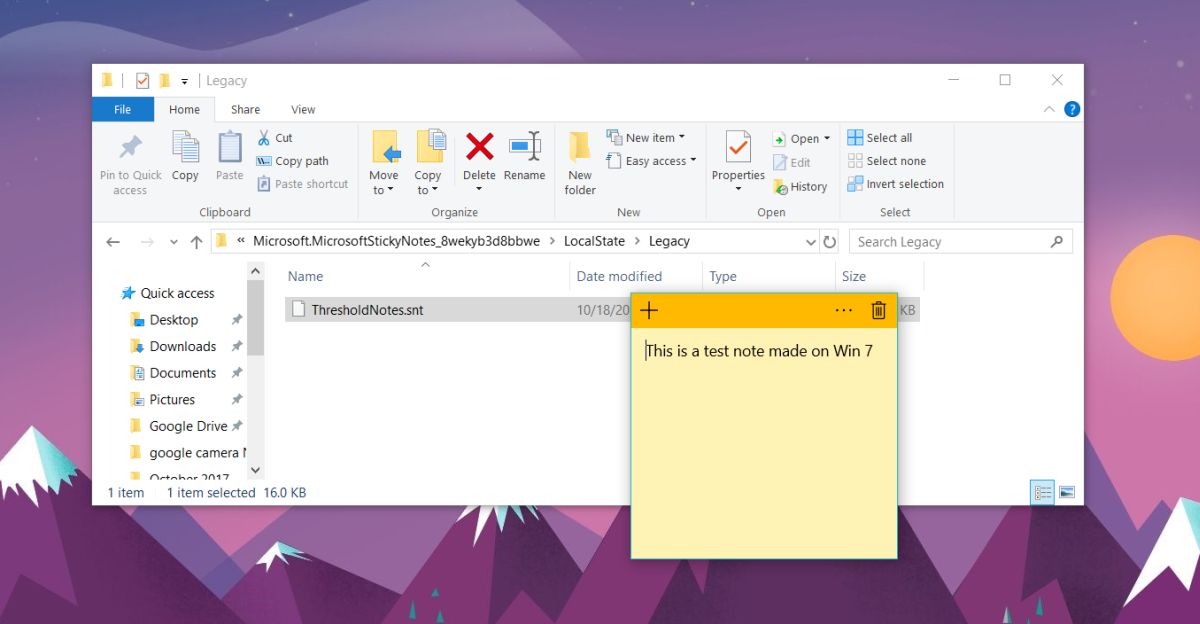Viewport: 1200px width, 624px height.
Task: Switch to large icons view in status bar
Action: (x=1067, y=492)
